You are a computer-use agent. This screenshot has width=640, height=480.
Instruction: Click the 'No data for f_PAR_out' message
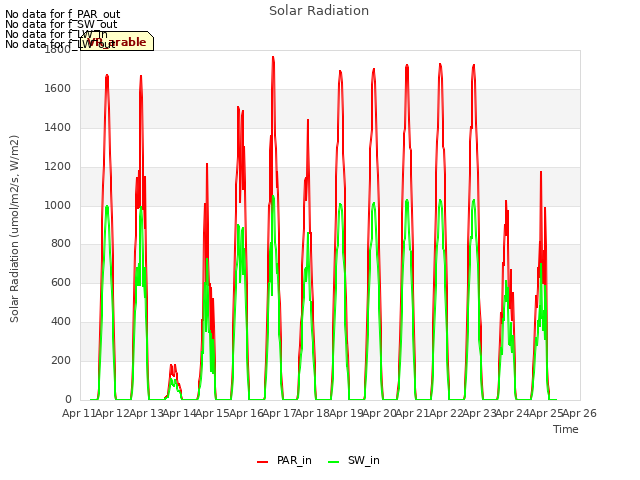(x=62, y=14)
